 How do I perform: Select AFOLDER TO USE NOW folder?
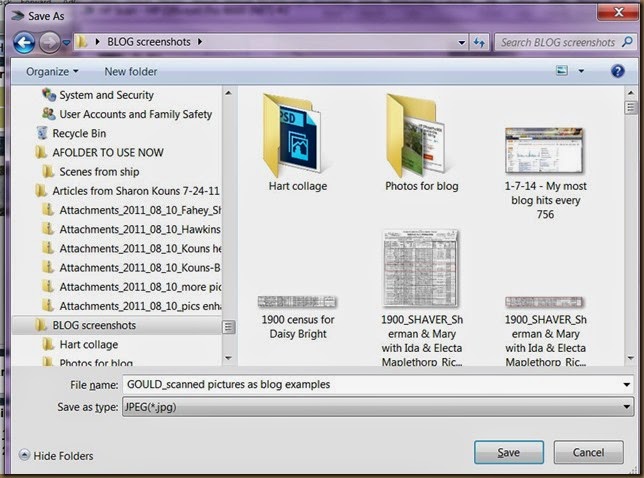pos(108,152)
